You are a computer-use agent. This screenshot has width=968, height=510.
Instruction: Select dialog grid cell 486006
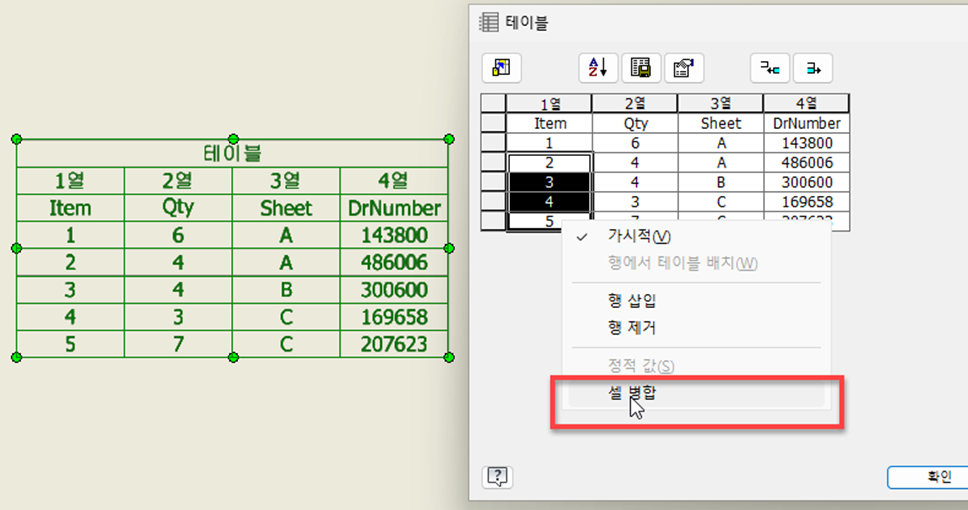point(807,163)
